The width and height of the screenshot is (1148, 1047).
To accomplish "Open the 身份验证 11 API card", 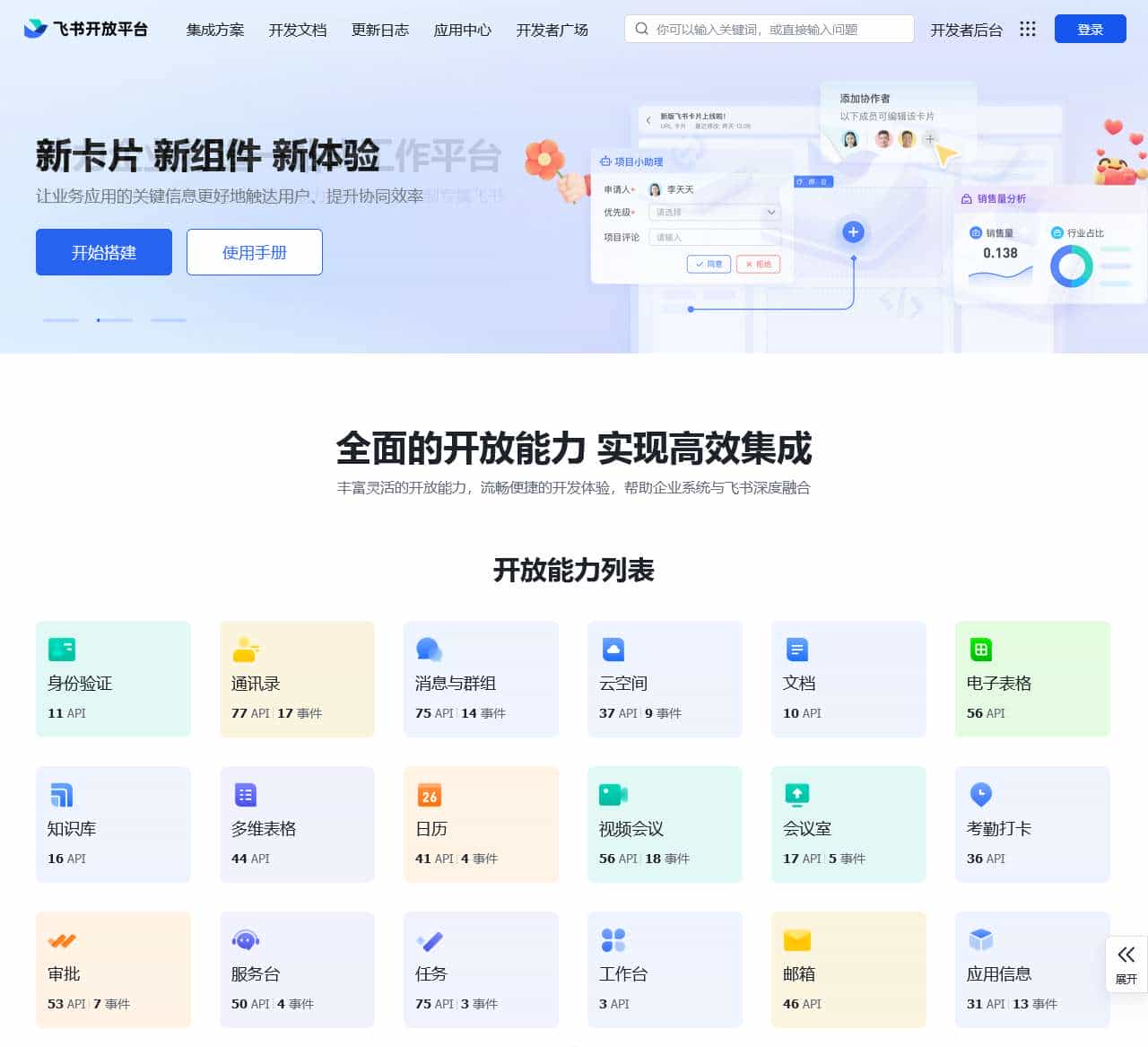I will 113,679.
